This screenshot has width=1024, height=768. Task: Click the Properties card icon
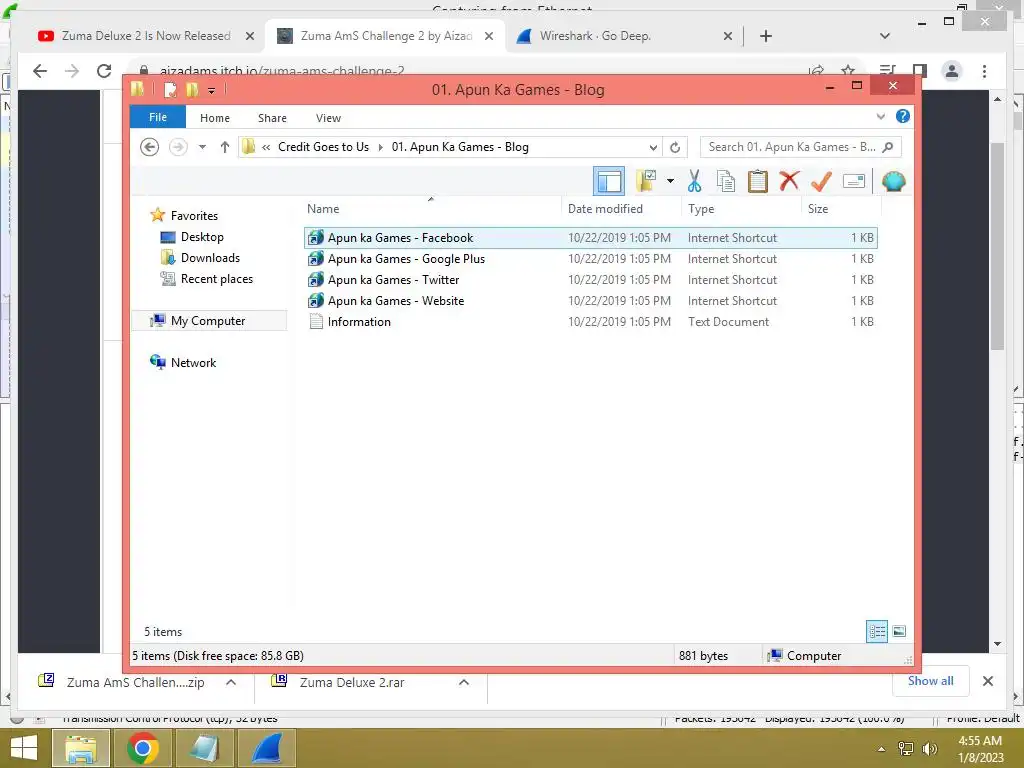pyautogui.click(x=854, y=181)
